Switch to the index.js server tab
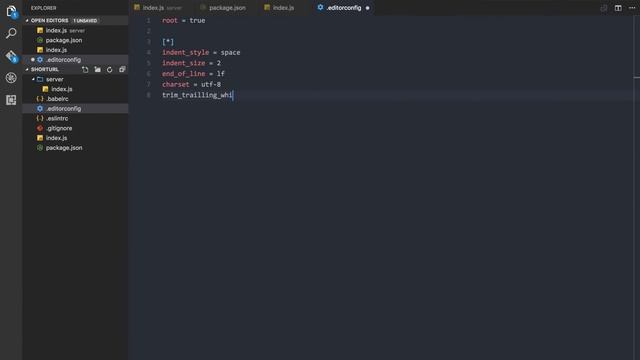This screenshot has width=640, height=360. (x=158, y=8)
